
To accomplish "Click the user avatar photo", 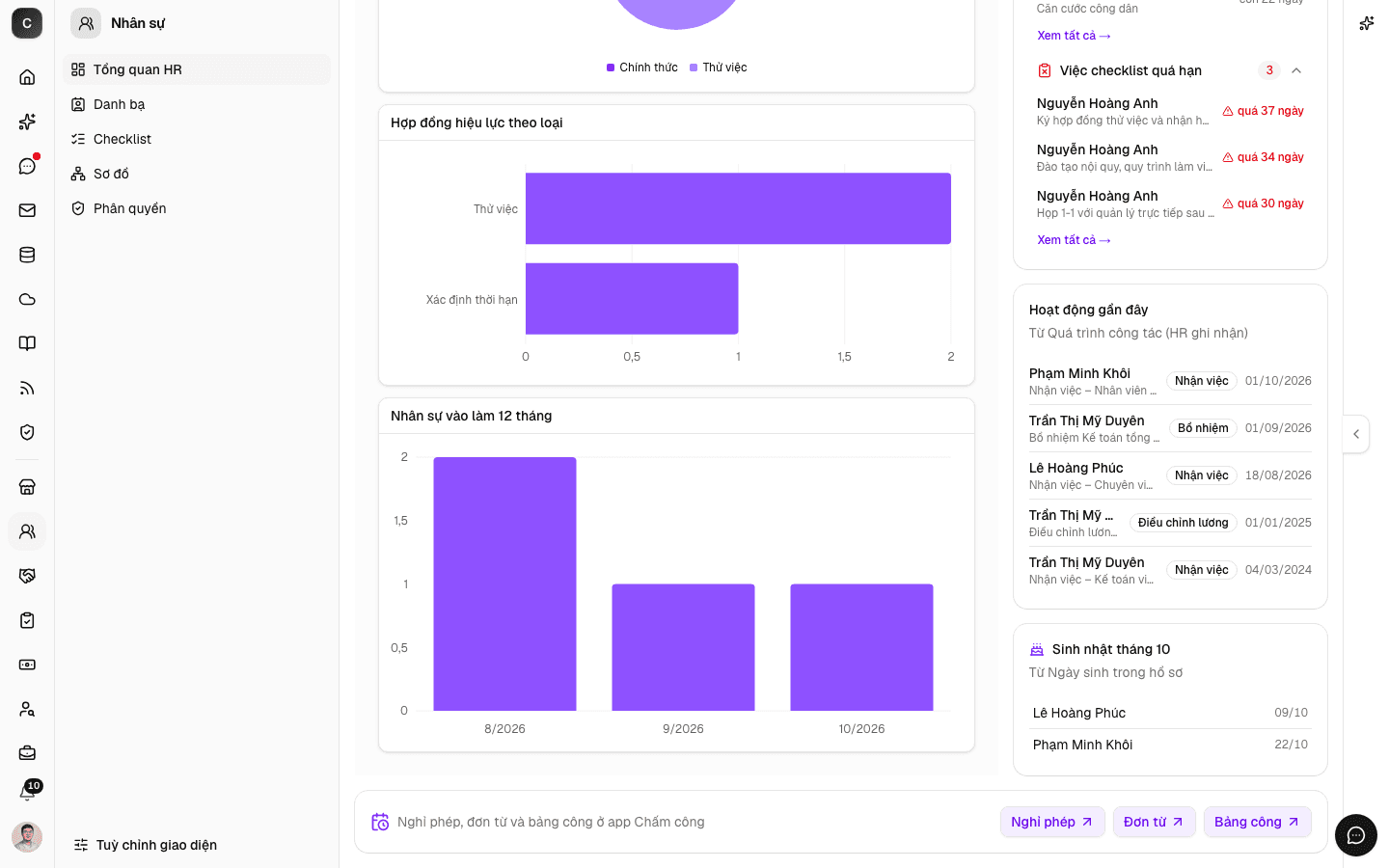I will [27, 837].
